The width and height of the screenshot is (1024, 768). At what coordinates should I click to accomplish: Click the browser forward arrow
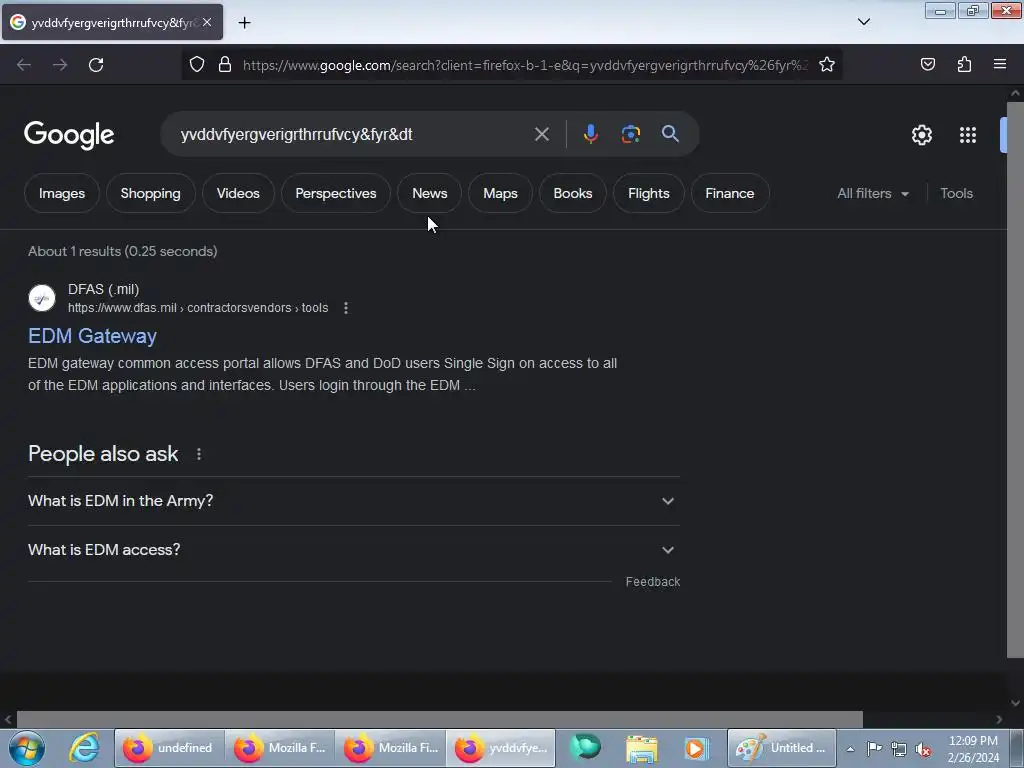pyautogui.click(x=60, y=65)
